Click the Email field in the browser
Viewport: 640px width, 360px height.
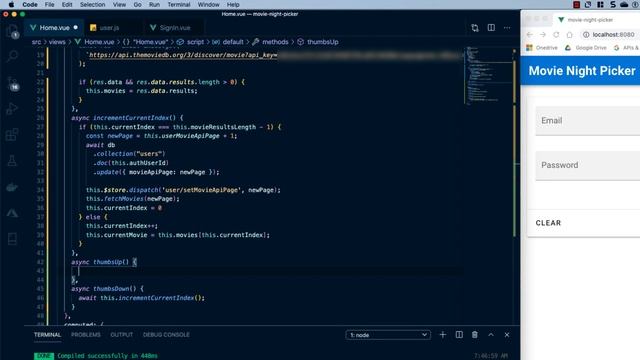(588, 120)
